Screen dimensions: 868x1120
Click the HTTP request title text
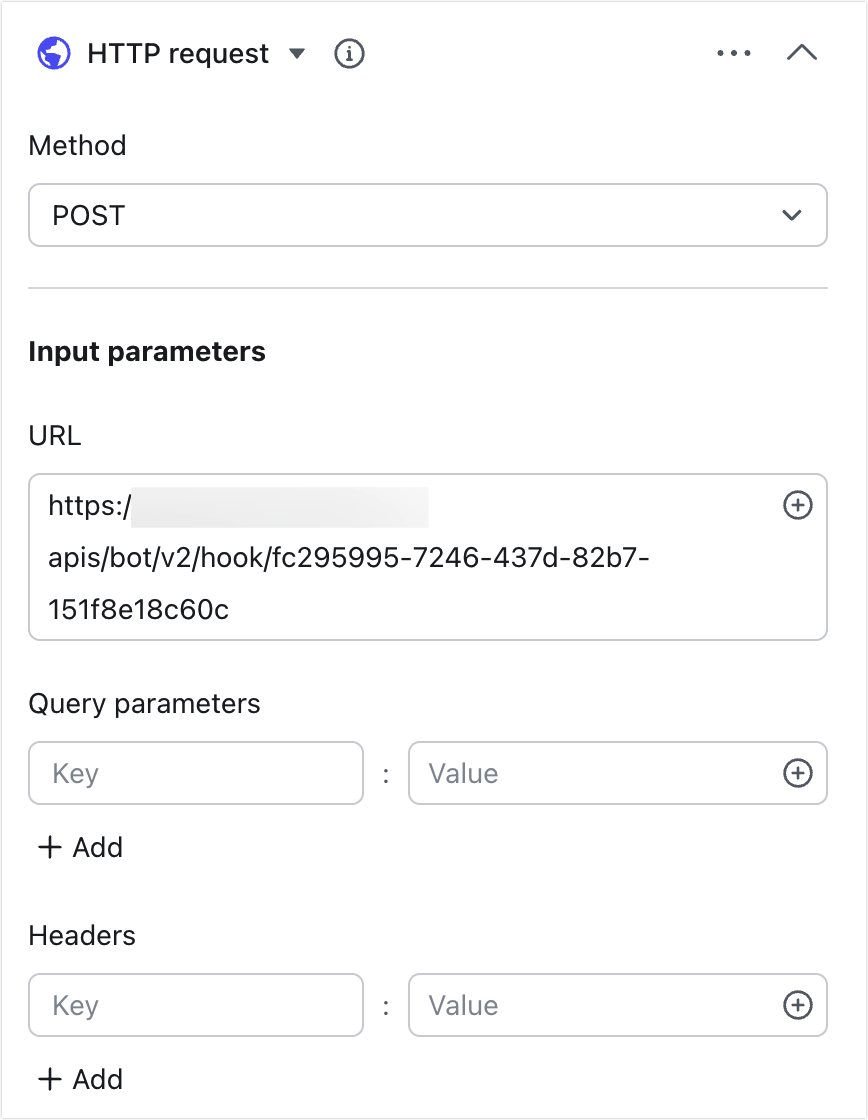[x=178, y=53]
